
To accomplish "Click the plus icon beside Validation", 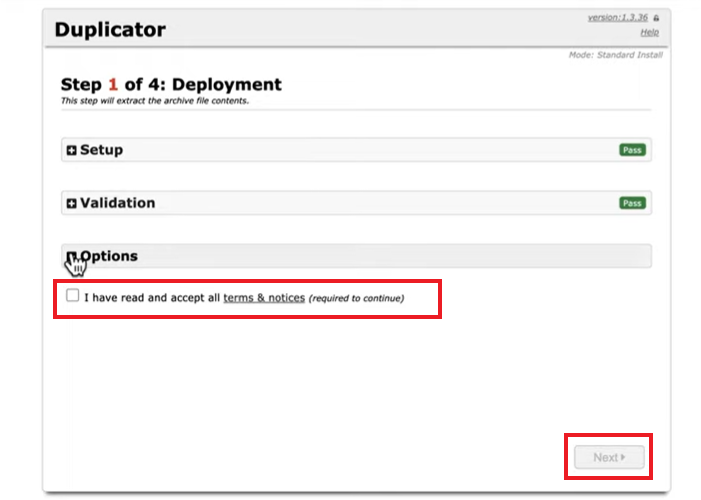I will [x=72, y=203].
